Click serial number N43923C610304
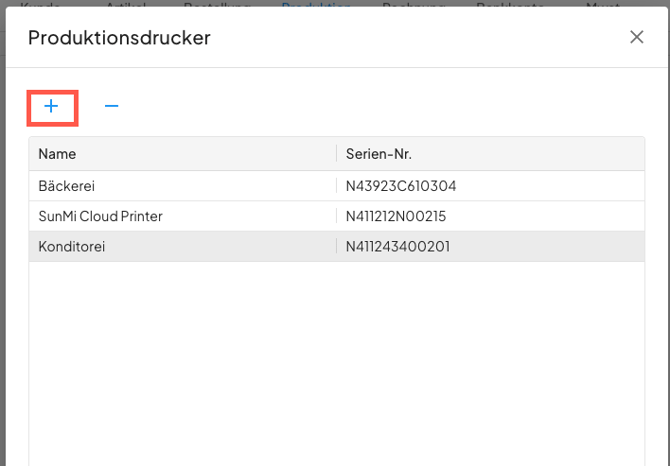The width and height of the screenshot is (670, 466). click(401, 186)
